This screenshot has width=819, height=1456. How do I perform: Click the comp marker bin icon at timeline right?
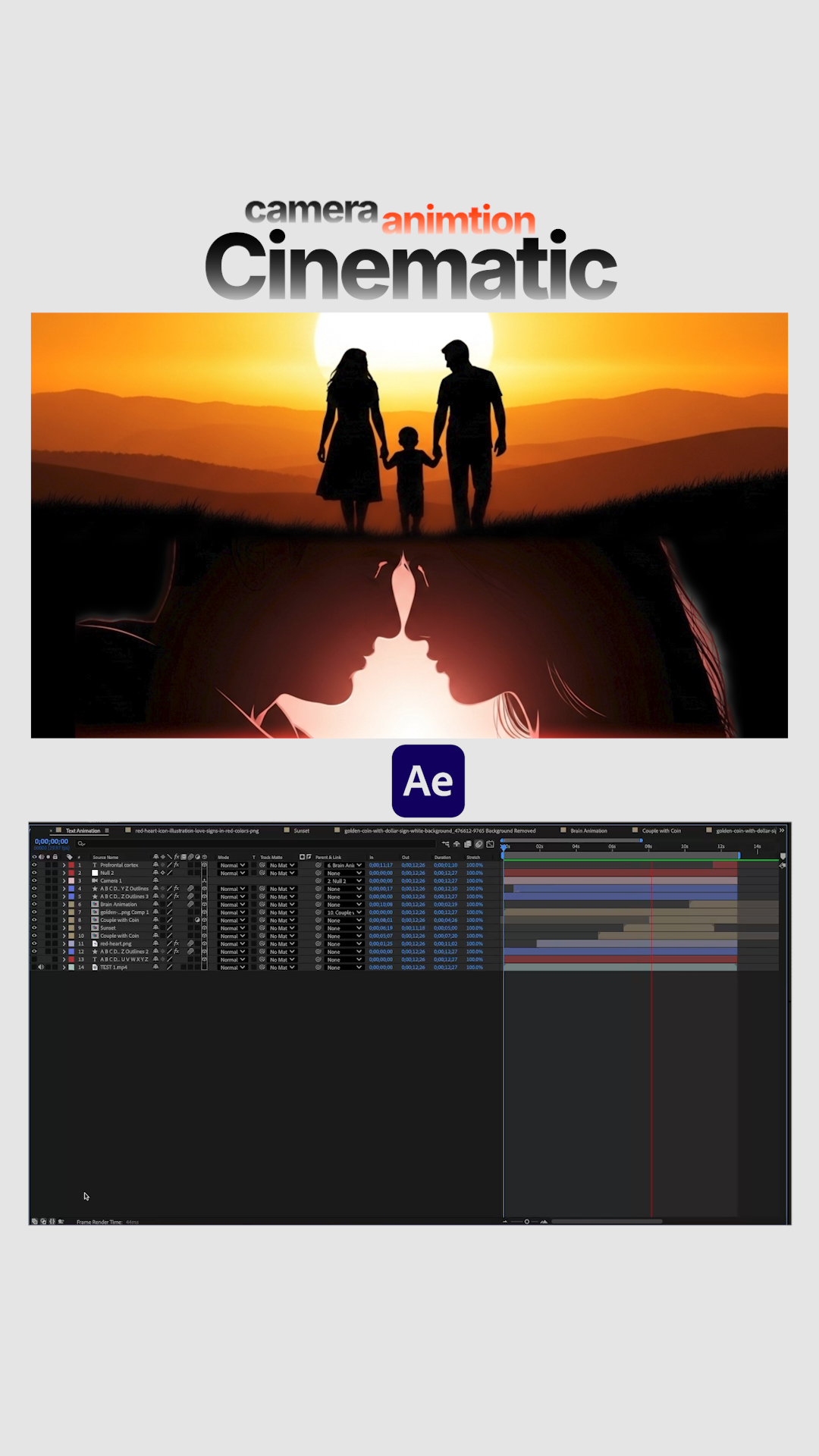click(x=783, y=856)
